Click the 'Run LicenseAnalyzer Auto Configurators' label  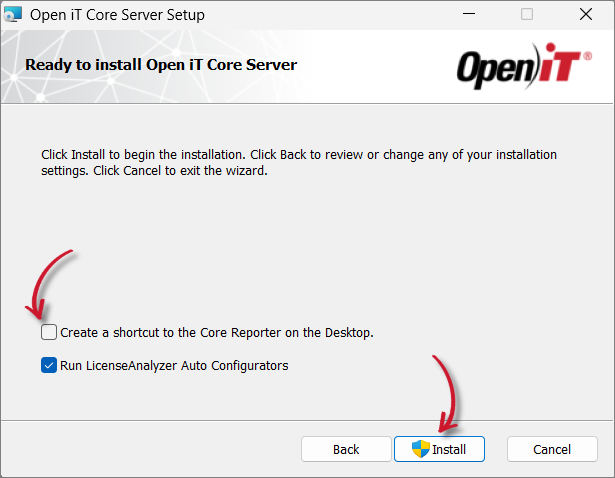point(174,365)
